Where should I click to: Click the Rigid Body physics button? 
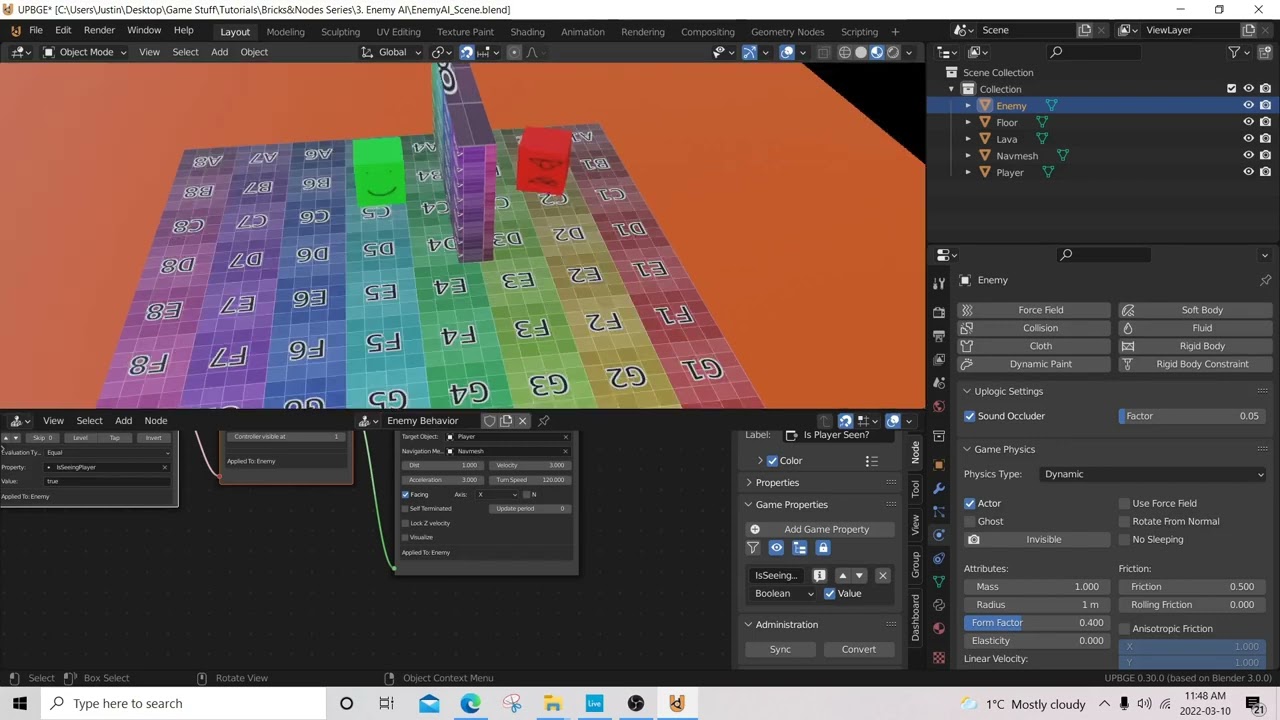click(x=1193, y=346)
